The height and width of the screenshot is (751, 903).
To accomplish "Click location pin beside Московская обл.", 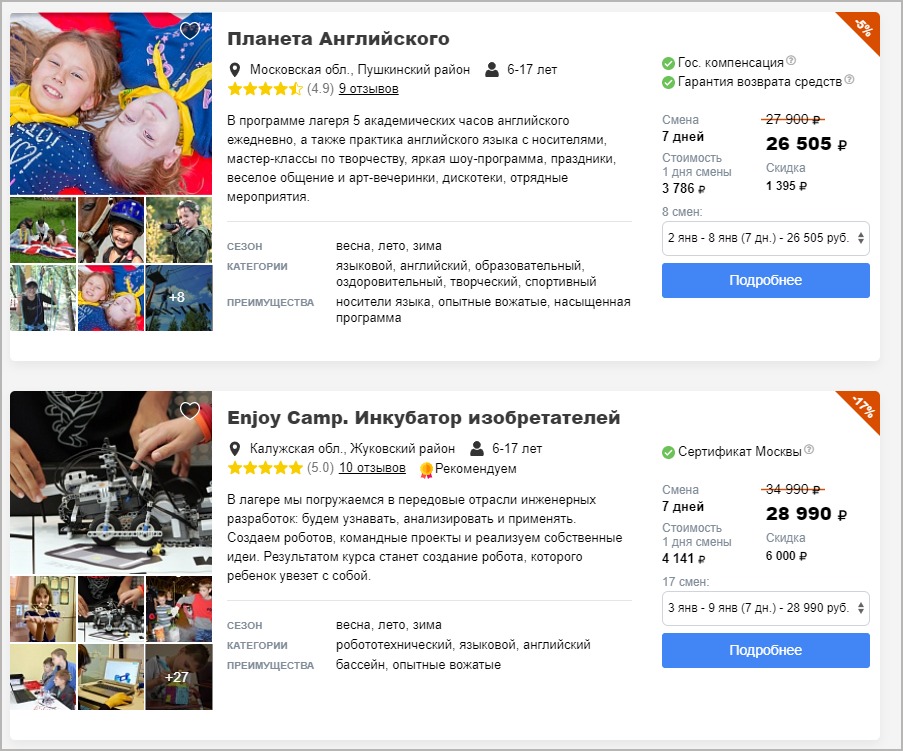I will 234,70.
